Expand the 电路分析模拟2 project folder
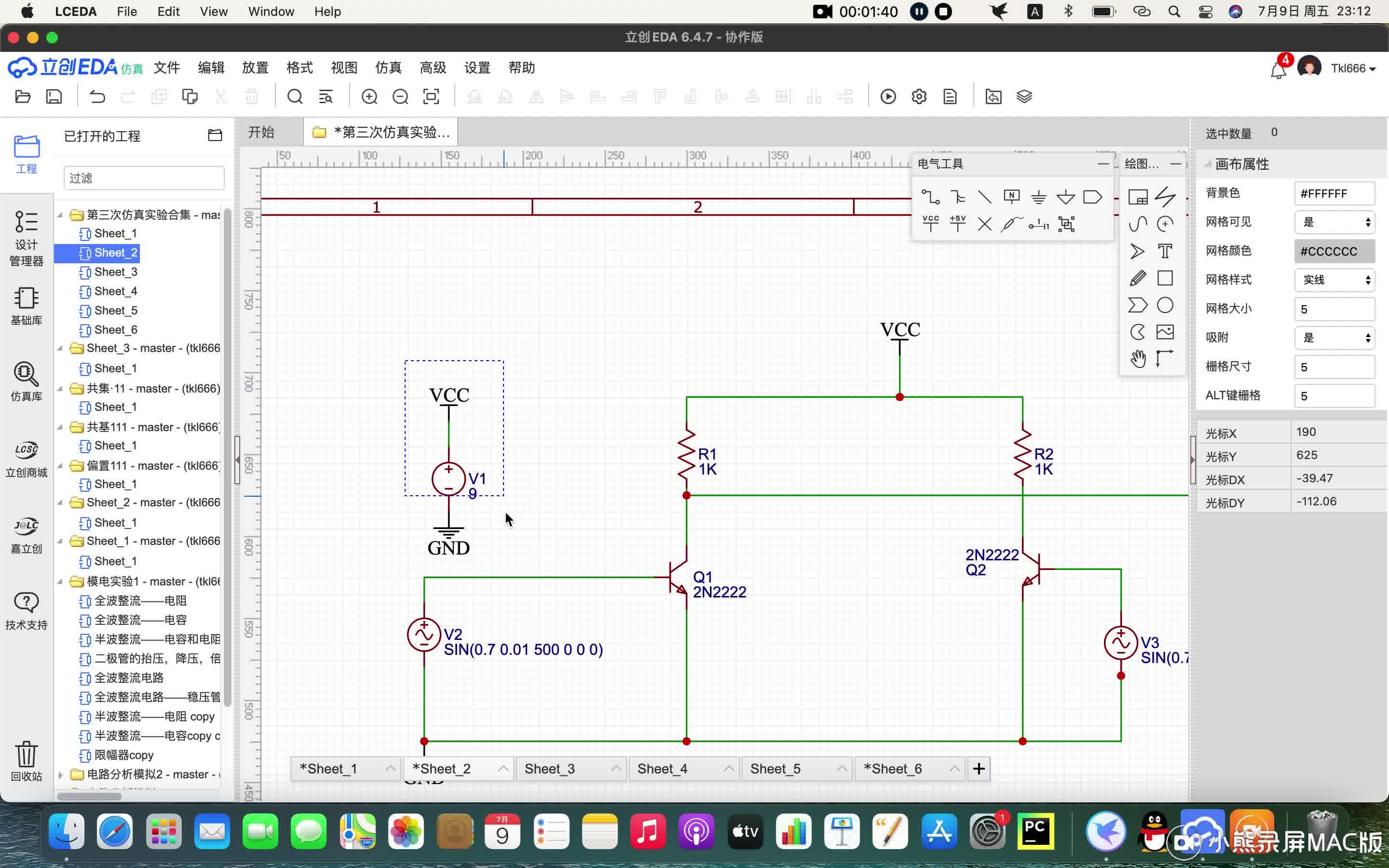 60,774
